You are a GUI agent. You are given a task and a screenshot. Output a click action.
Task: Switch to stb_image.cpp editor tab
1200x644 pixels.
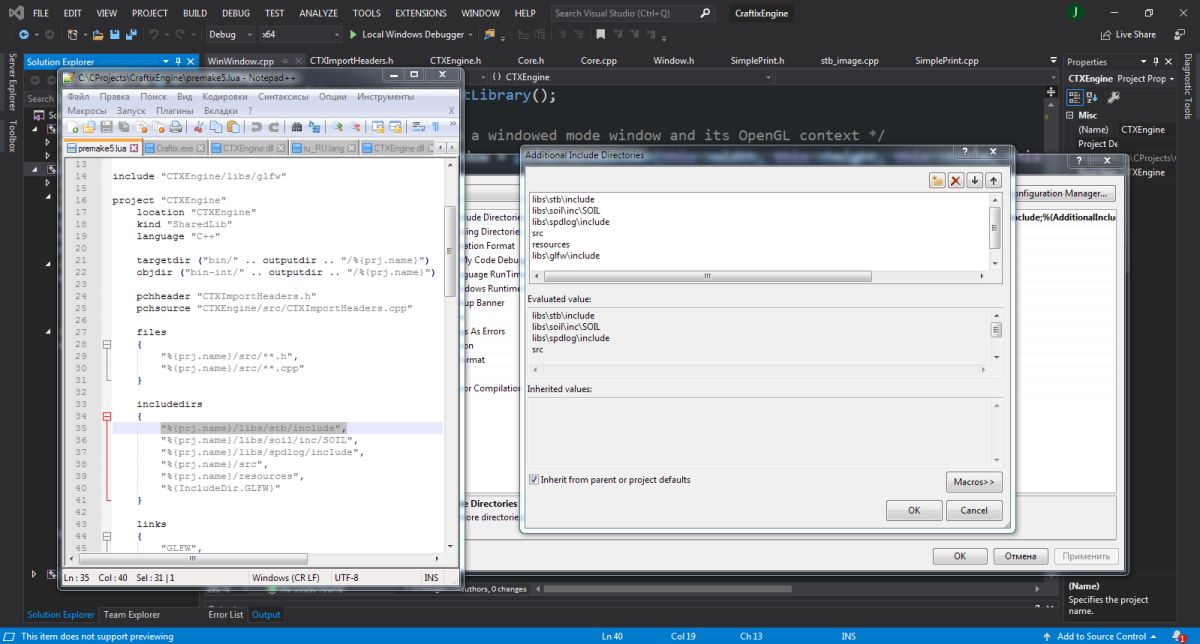(849, 61)
